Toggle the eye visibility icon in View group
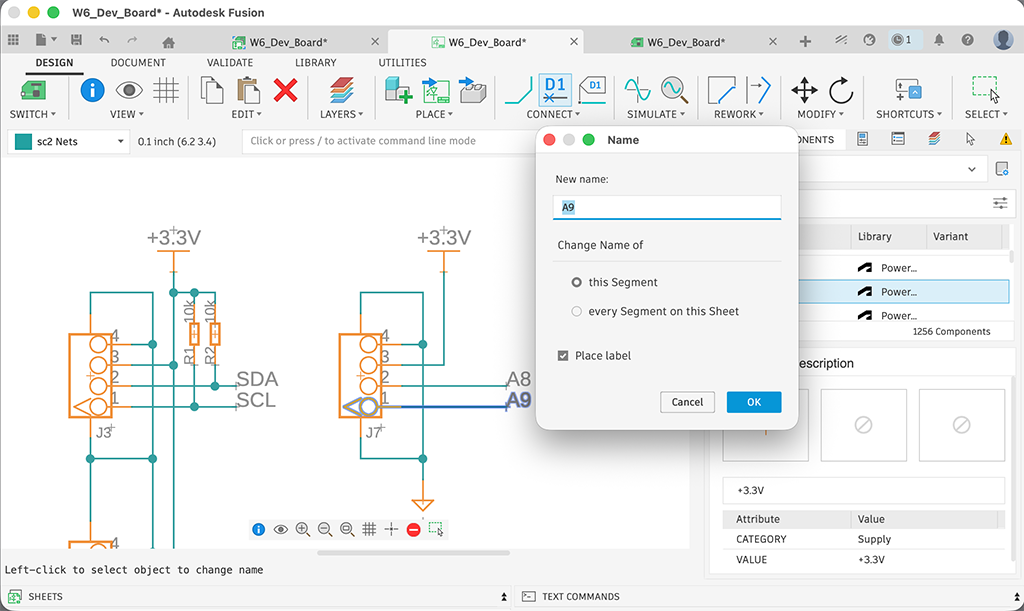The image size is (1024, 611). pos(129,90)
